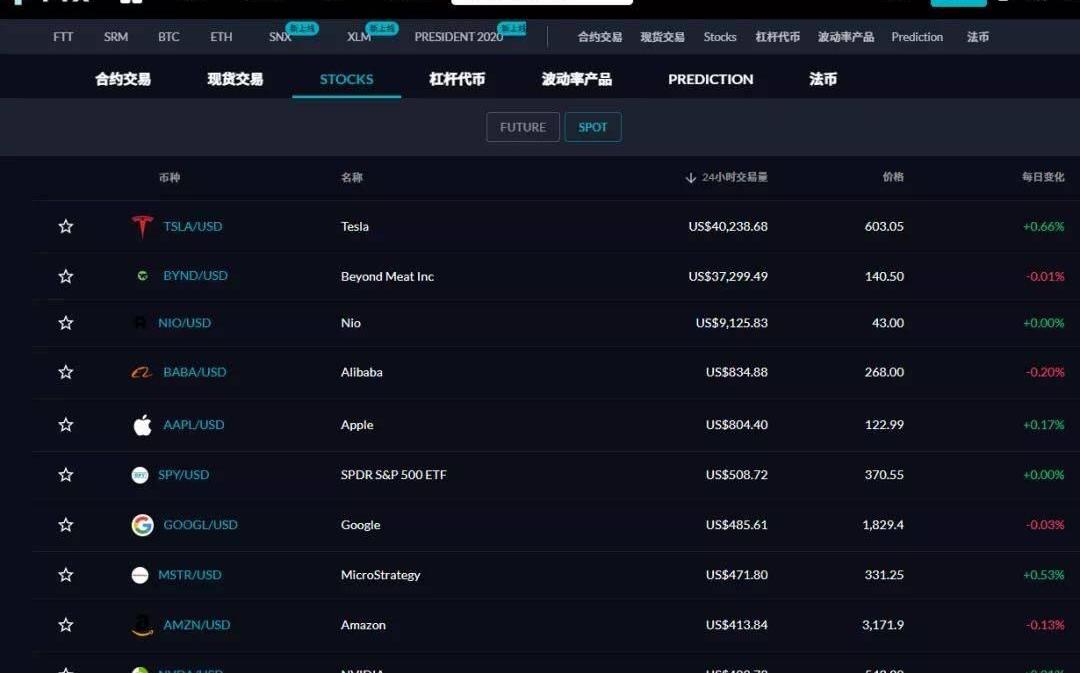Star the NIO/USD row
Image resolution: width=1080 pixels, height=673 pixels.
[66, 323]
